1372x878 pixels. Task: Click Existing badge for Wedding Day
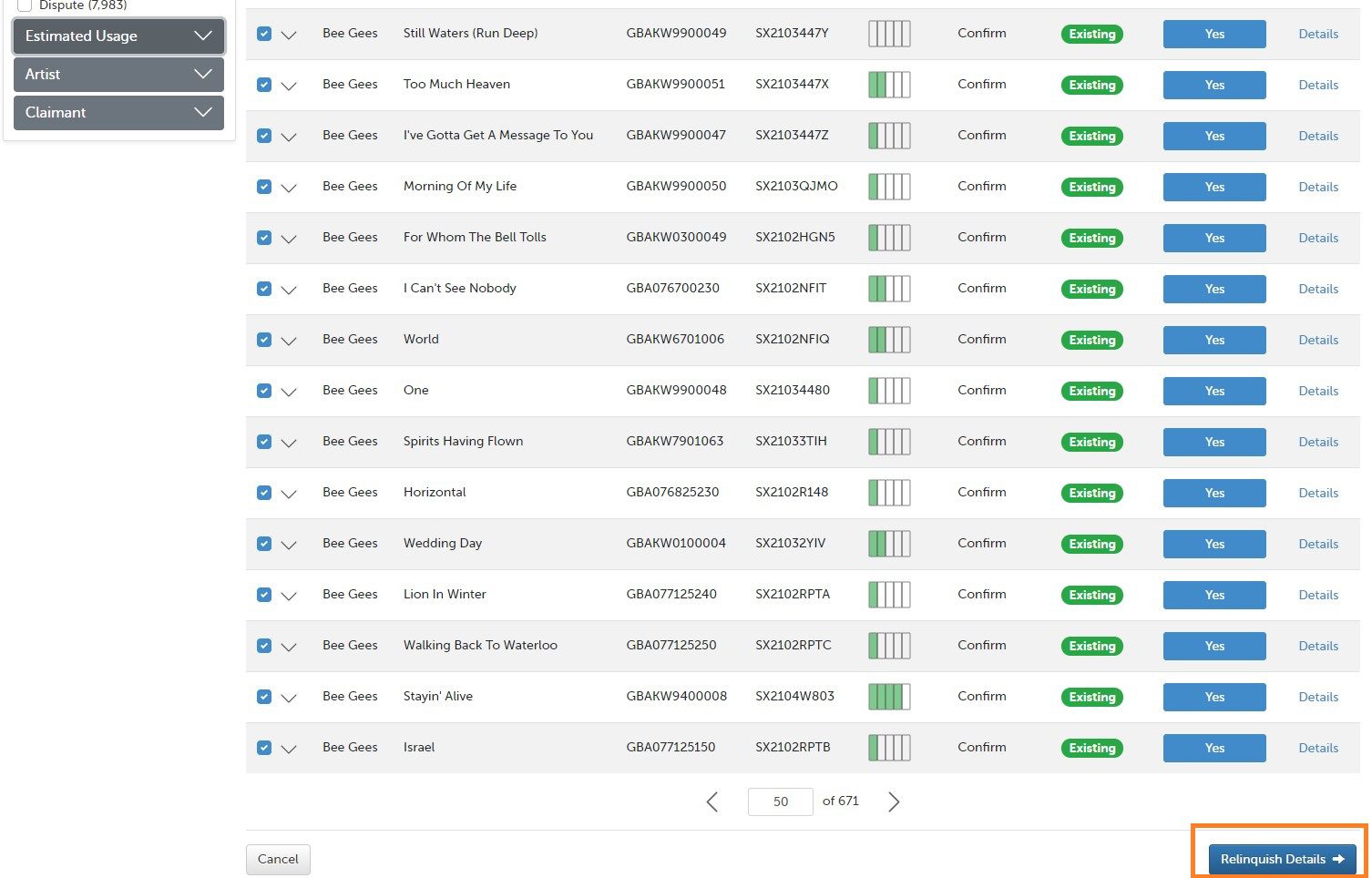1092,544
